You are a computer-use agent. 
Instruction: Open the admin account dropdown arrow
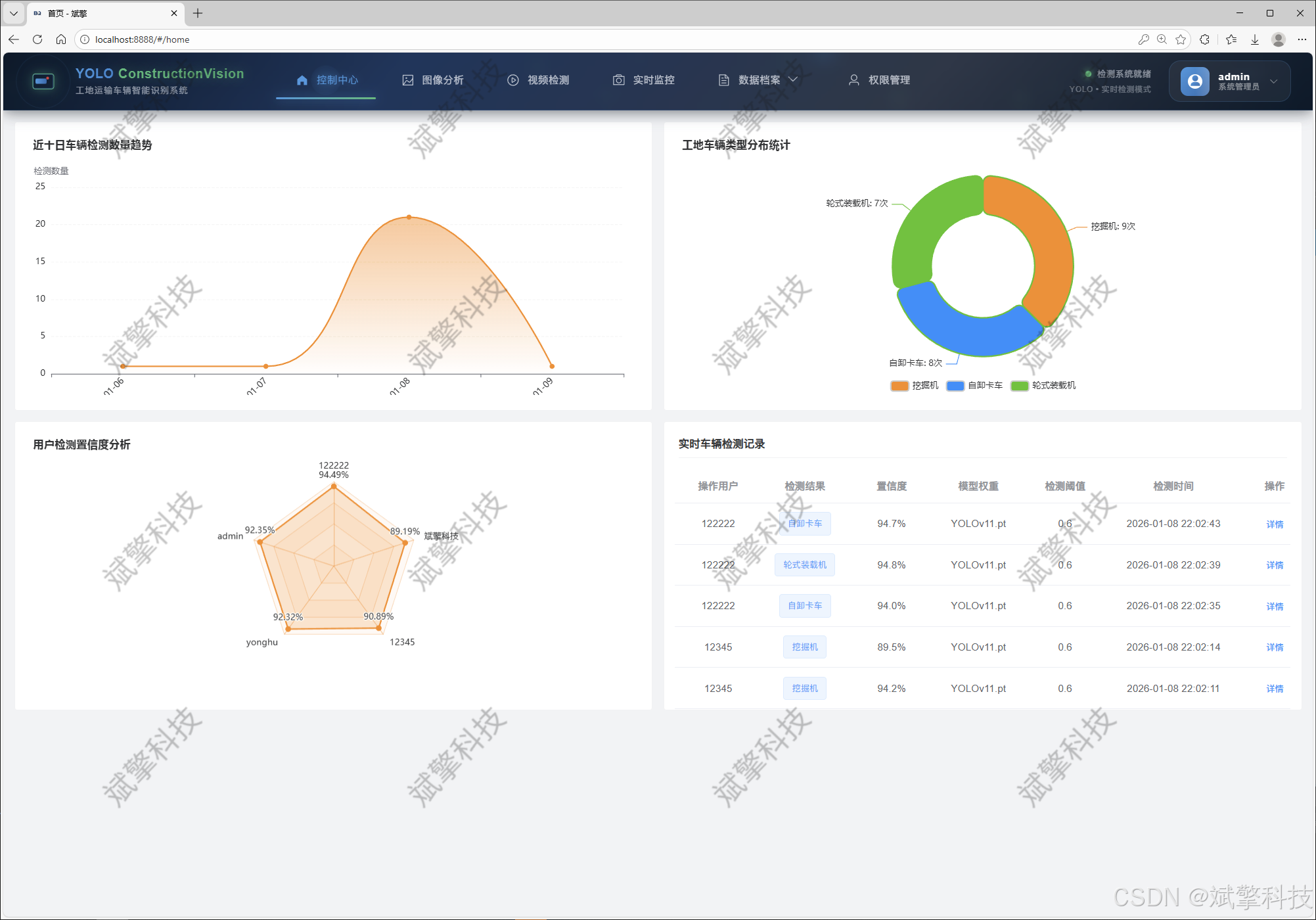[1273, 81]
